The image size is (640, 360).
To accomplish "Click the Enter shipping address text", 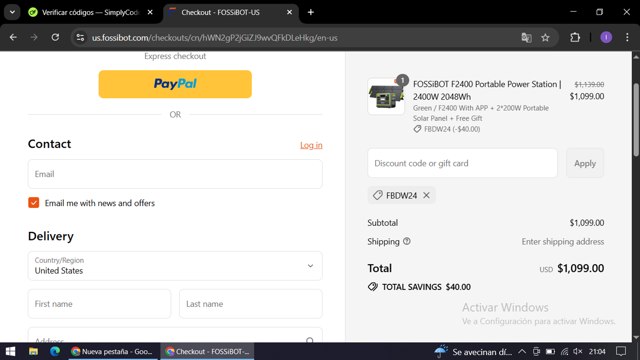I will pyautogui.click(x=562, y=242).
